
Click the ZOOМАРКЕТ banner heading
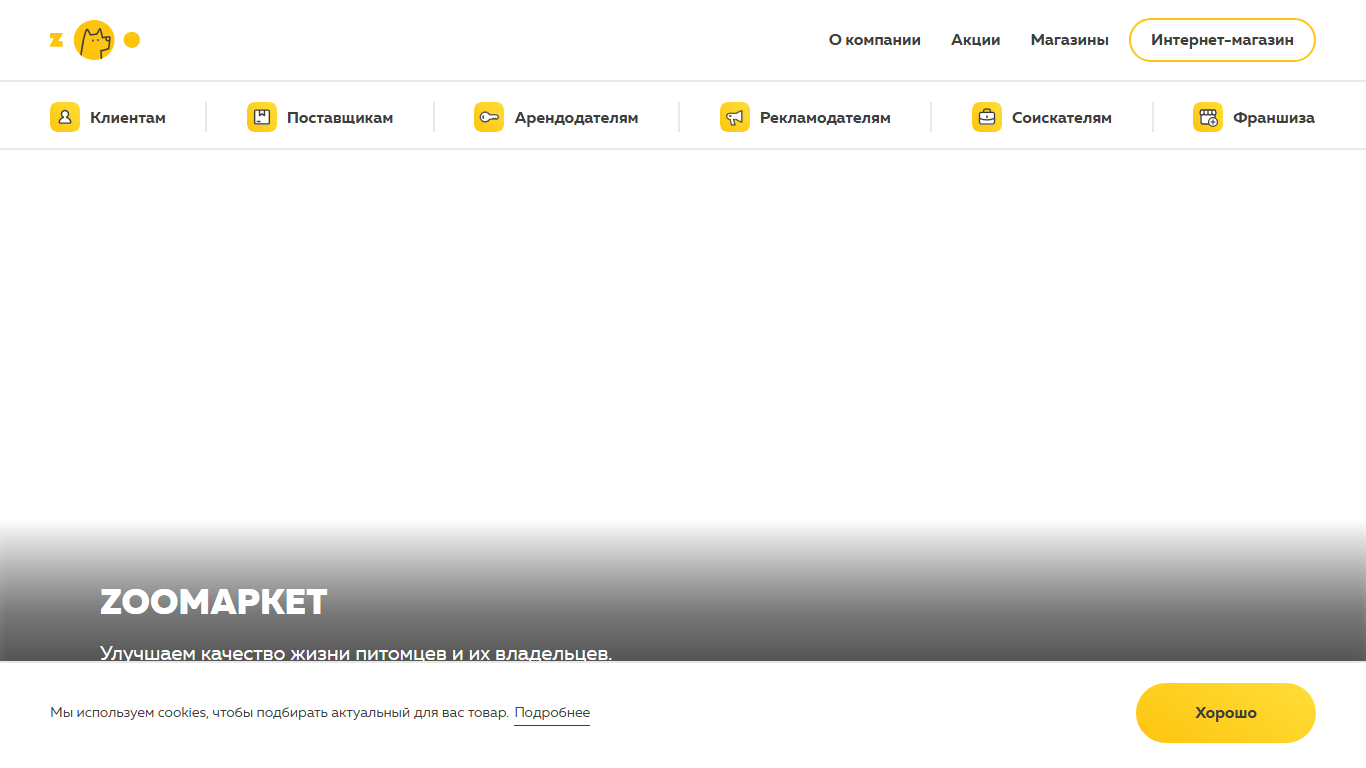(x=214, y=602)
